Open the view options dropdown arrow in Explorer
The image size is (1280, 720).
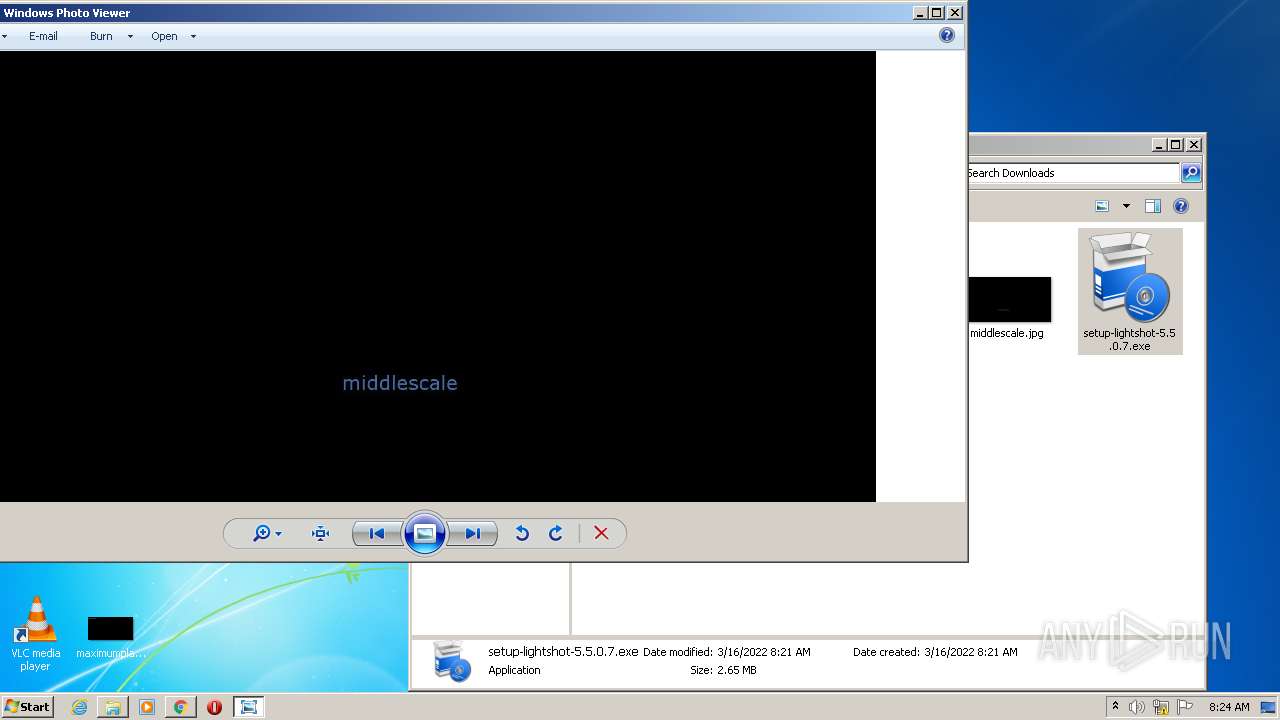click(x=1126, y=206)
